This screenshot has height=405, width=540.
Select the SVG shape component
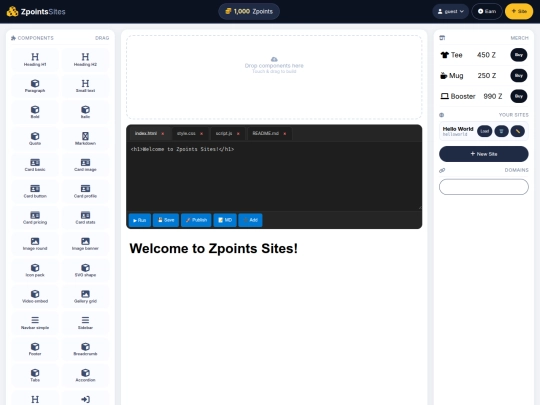pos(85,270)
